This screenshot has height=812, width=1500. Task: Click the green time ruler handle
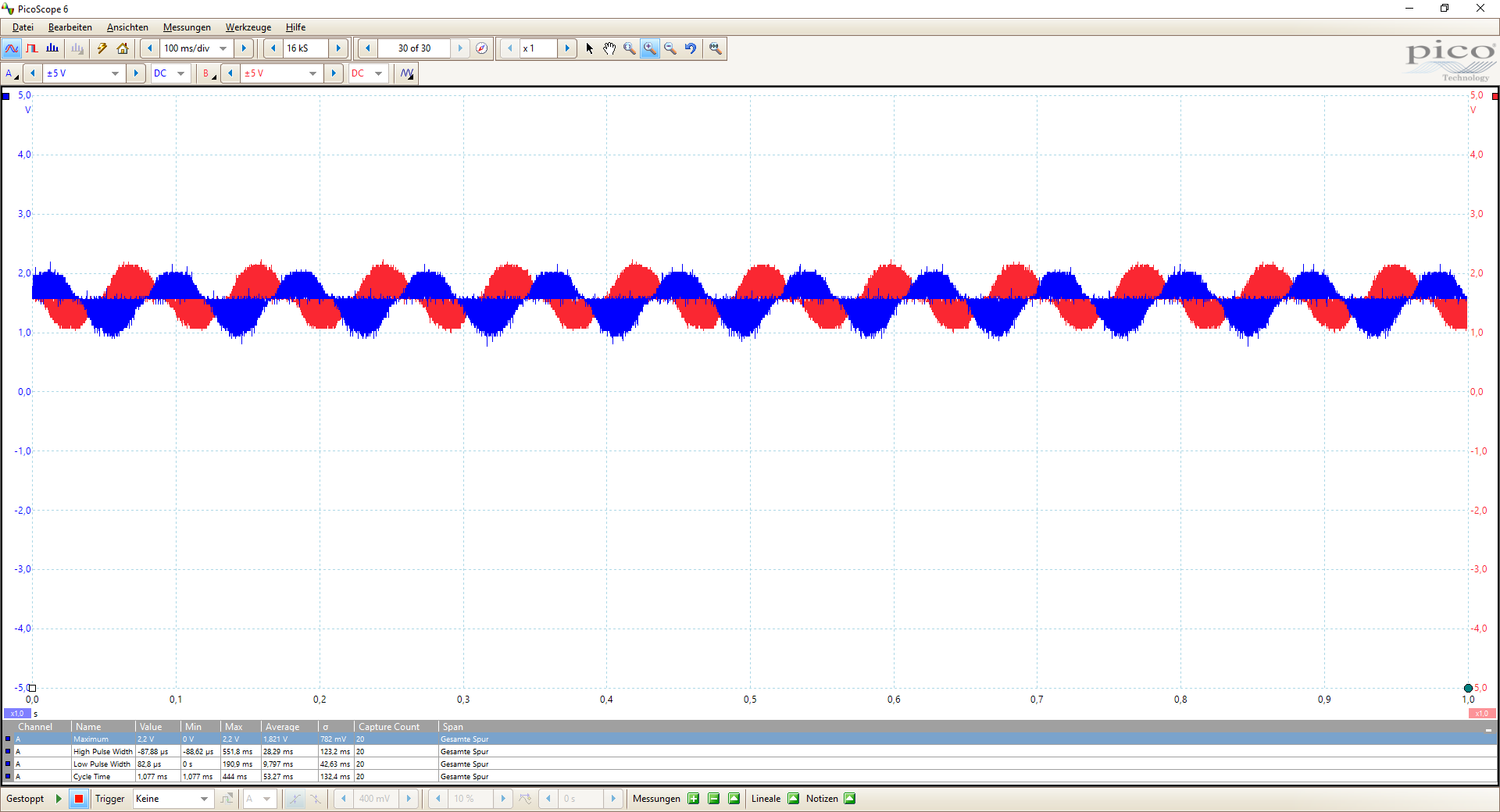(1468, 688)
